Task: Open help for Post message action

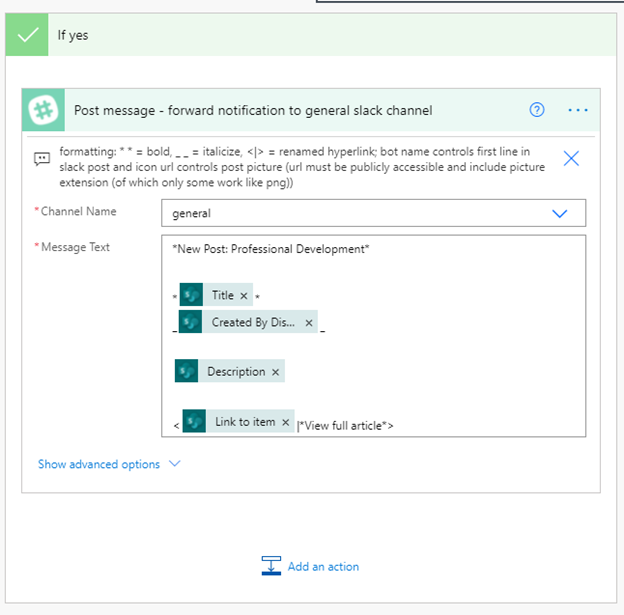Action: (537, 110)
